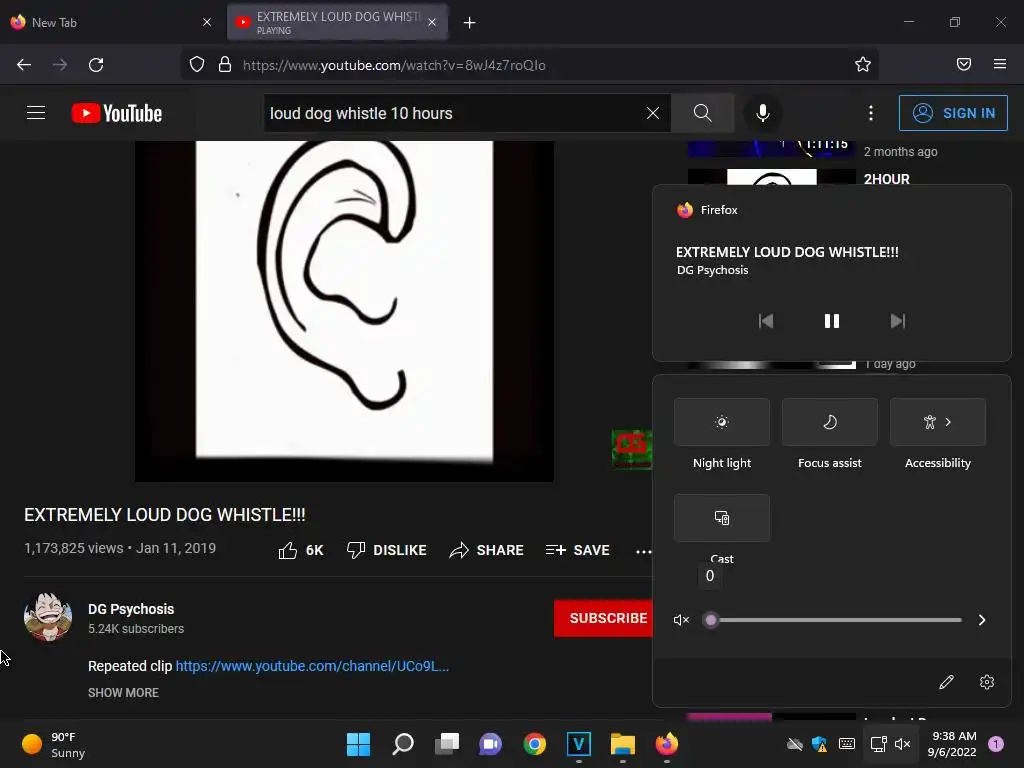
Task: Save video to a playlist
Action: (x=578, y=551)
